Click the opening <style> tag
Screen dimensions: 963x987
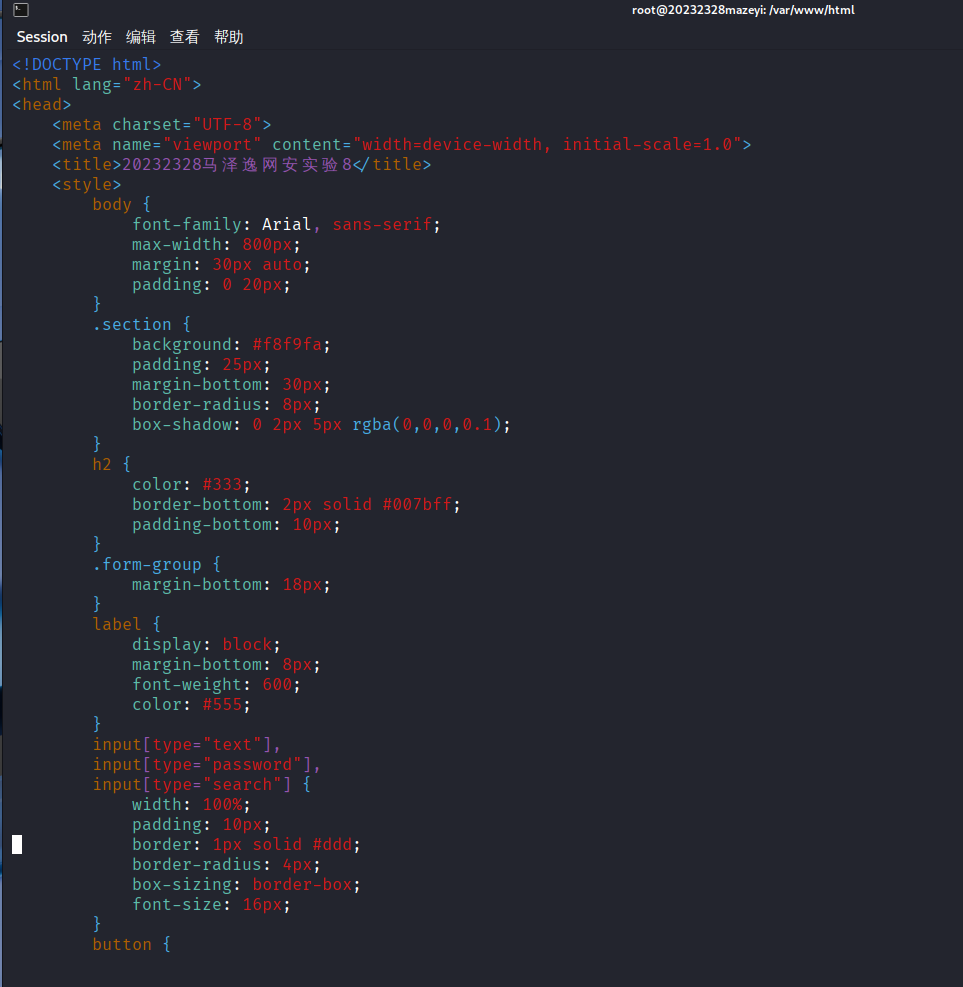coord(87,184)
